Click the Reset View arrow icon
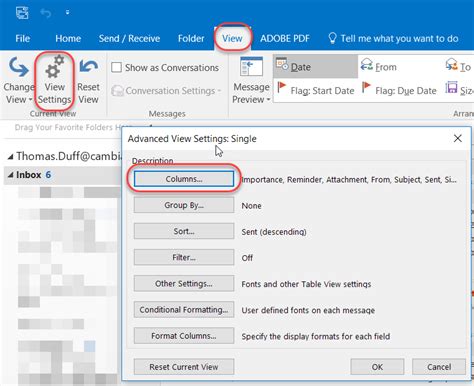The width and height of the screenshot is (474, 386). (x=88, y=66)
